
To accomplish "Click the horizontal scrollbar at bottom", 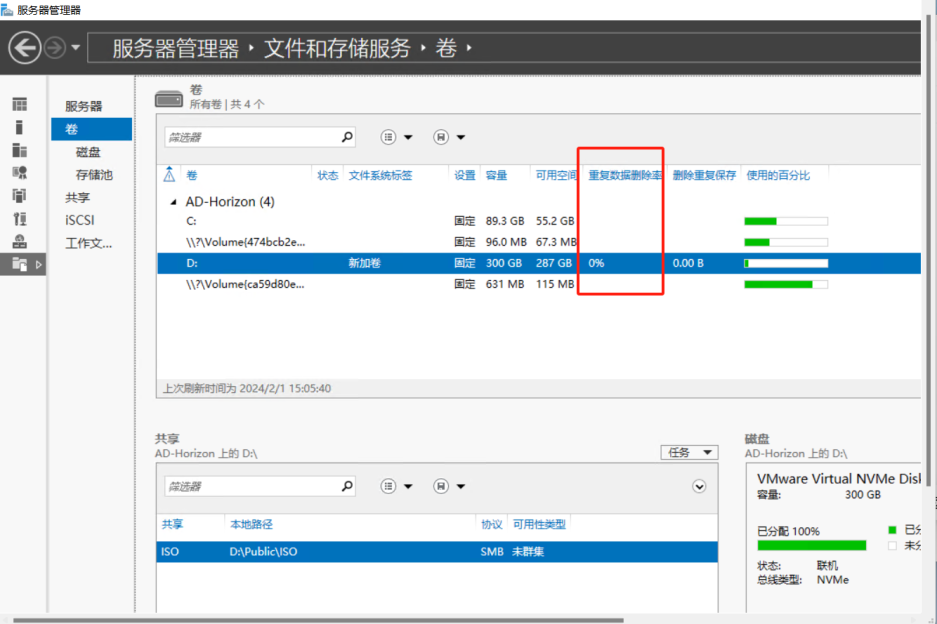I will pos(318,620).
